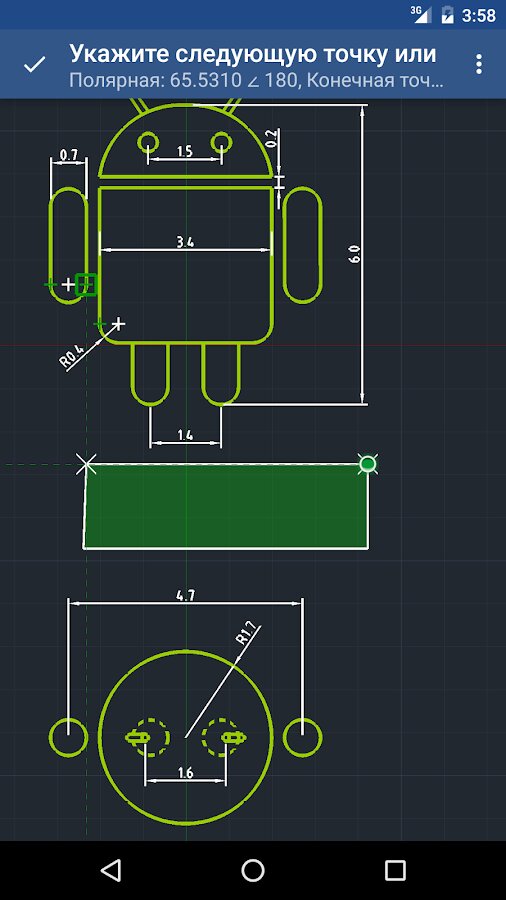Tap the Android home navigation button

252,870
